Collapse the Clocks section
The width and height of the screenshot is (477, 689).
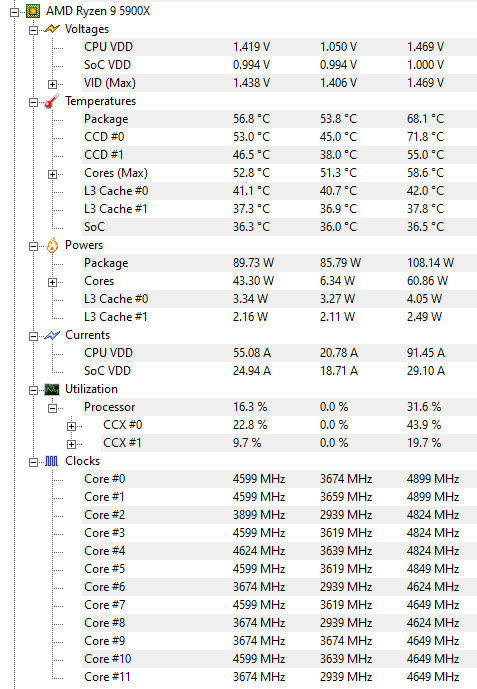(33, 462)
